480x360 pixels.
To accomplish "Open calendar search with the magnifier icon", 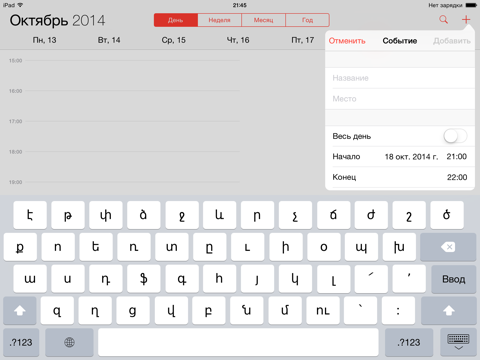I will [x=443, y=19].
